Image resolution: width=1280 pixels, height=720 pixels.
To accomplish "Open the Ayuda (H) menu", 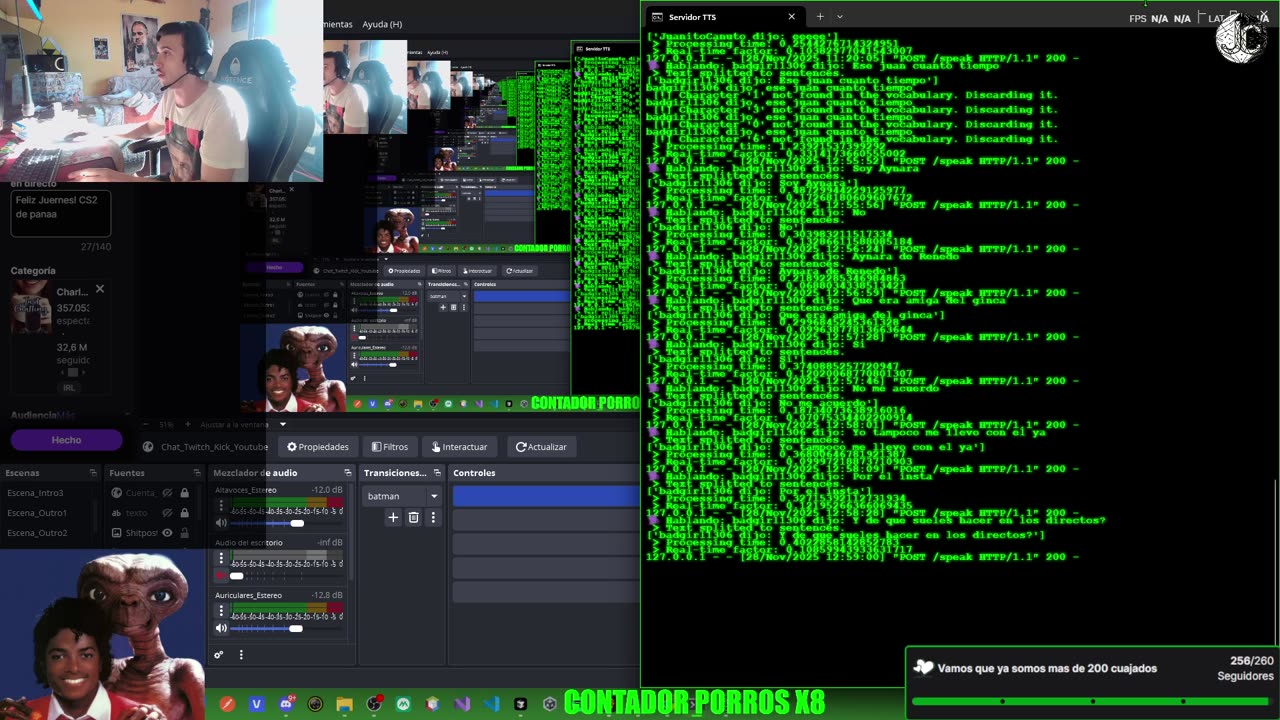I will 382,24.
